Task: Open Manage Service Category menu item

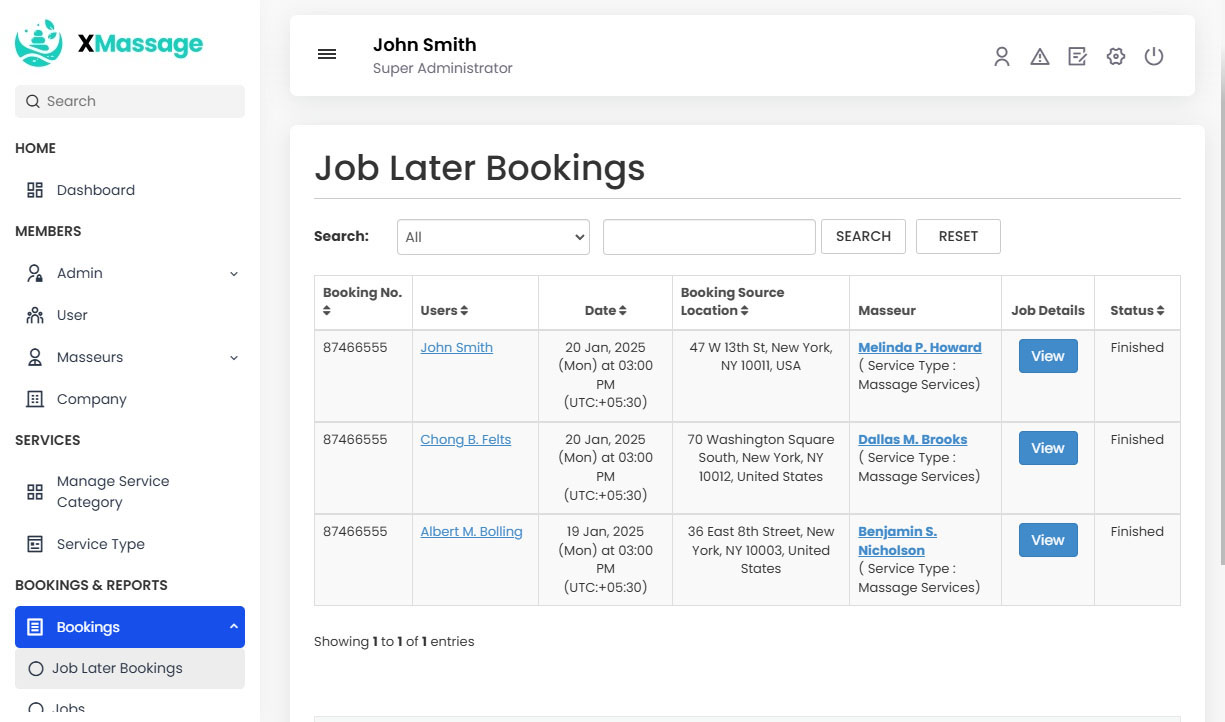Action: 112,492
